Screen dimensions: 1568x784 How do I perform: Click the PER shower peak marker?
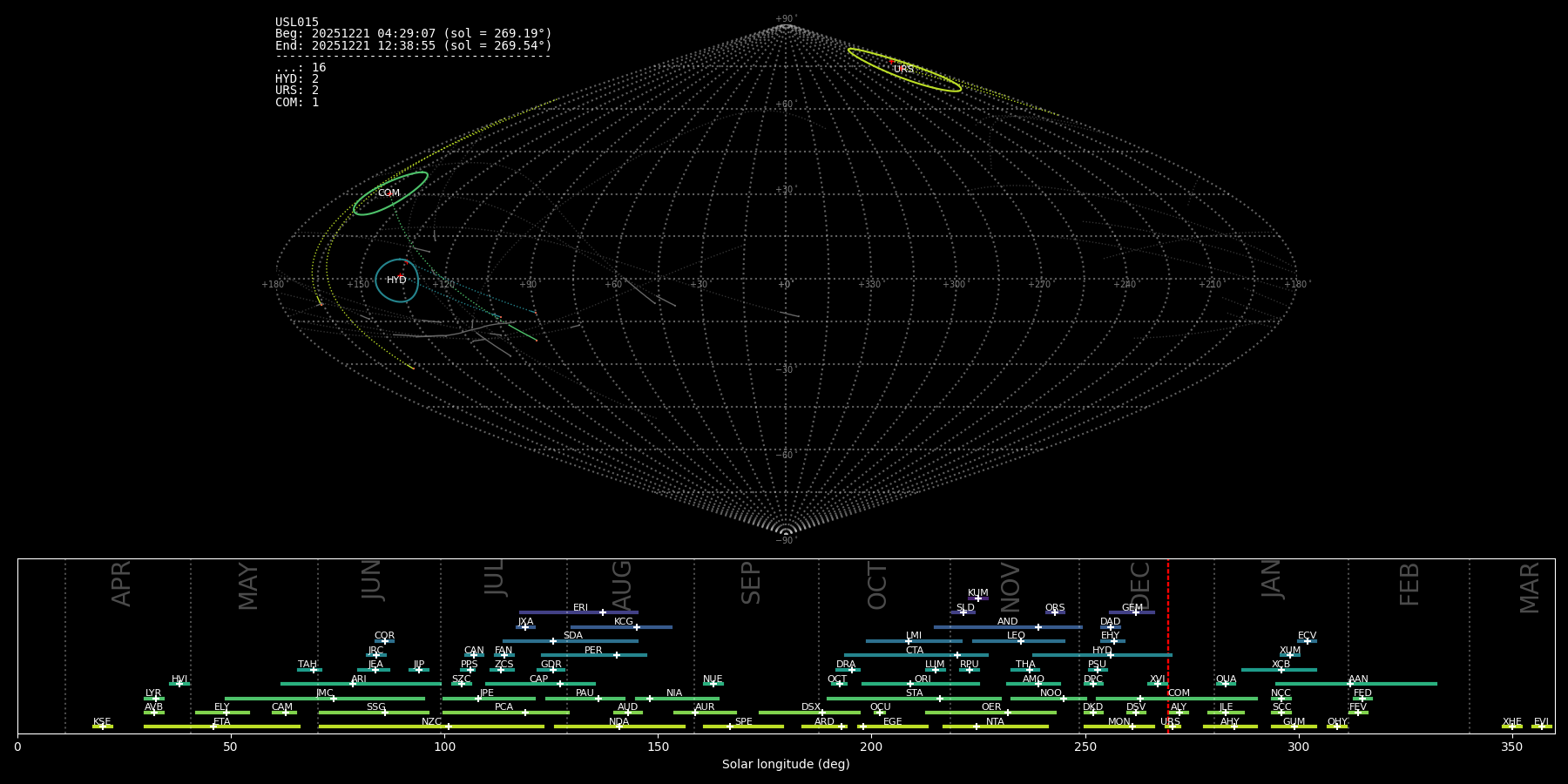(617, 655)
